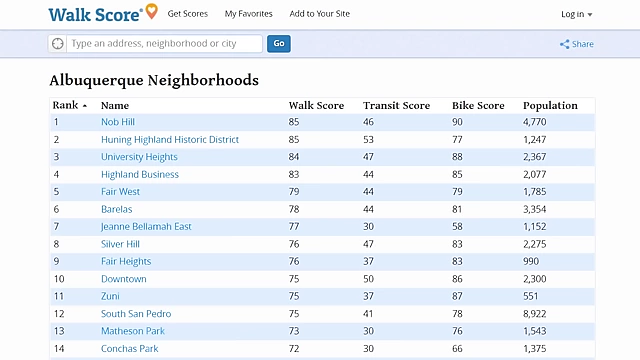Click Conchas Park bike score 66
640x360 pixels.
pos(457,349)
